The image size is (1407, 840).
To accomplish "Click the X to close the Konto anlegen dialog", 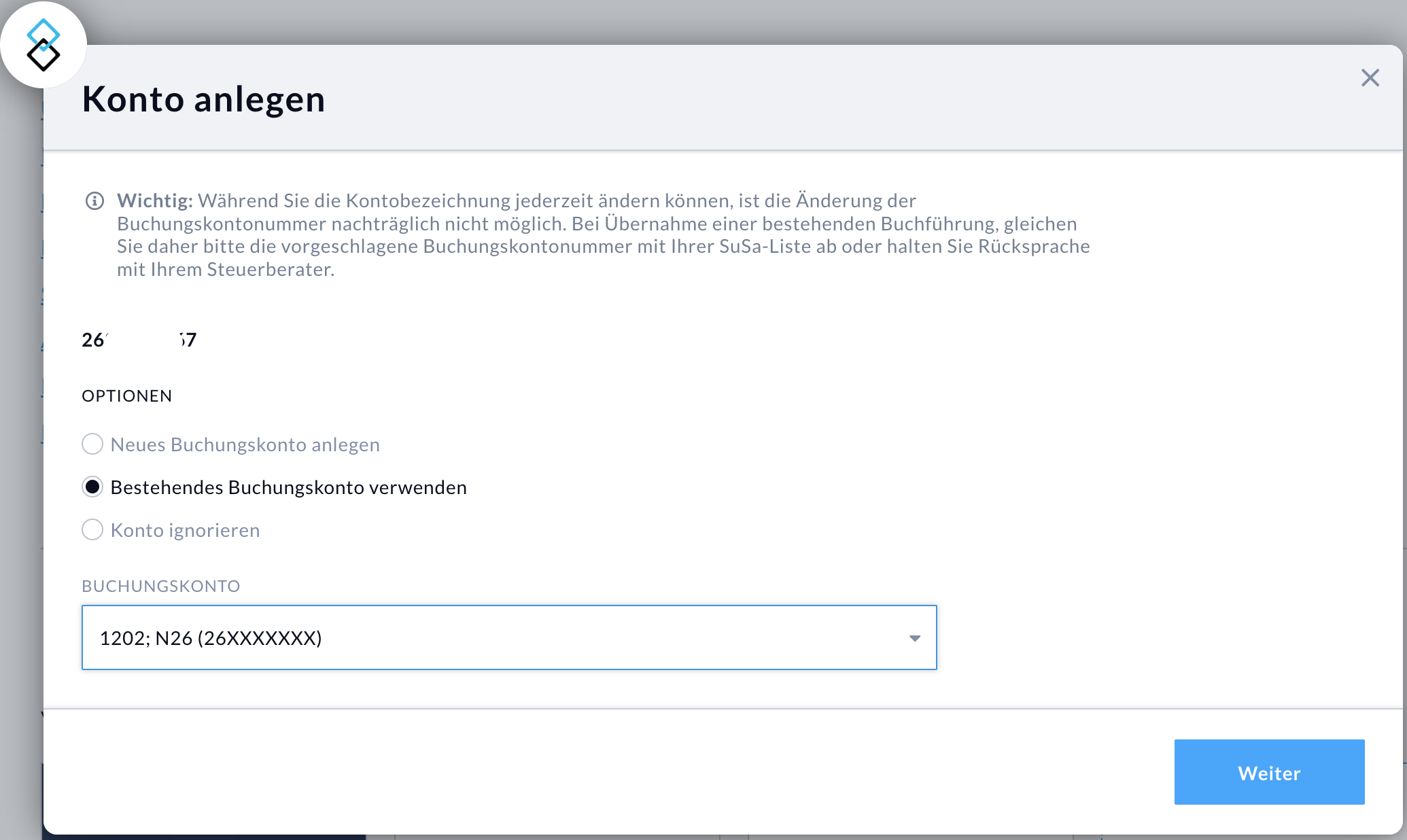I will tap(1370, 78).
